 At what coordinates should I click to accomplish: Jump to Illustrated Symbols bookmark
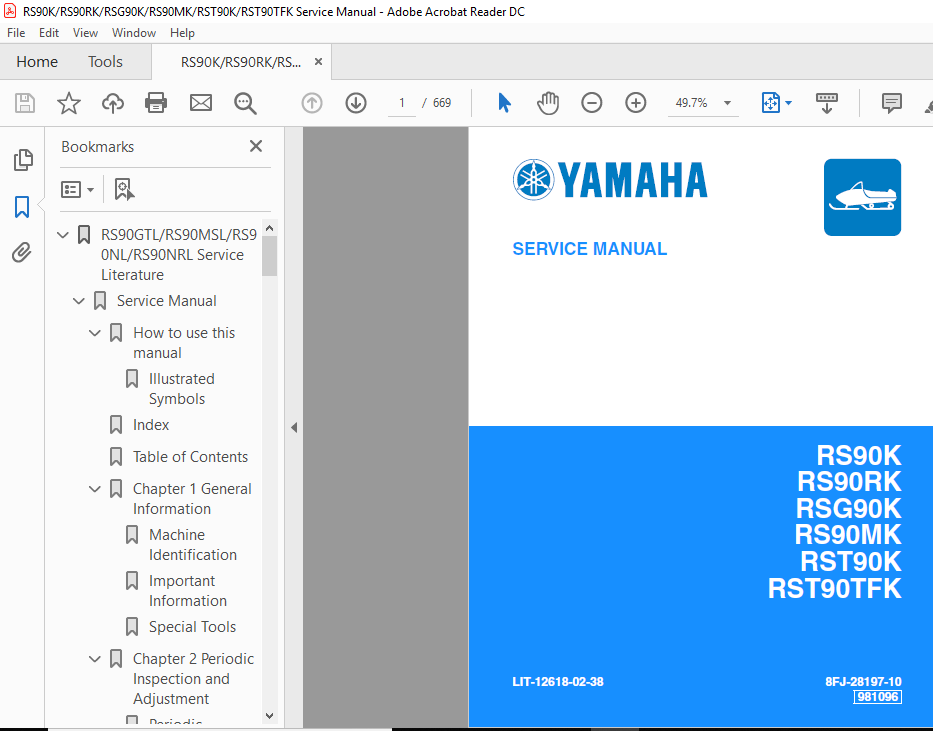coord(181,389)
